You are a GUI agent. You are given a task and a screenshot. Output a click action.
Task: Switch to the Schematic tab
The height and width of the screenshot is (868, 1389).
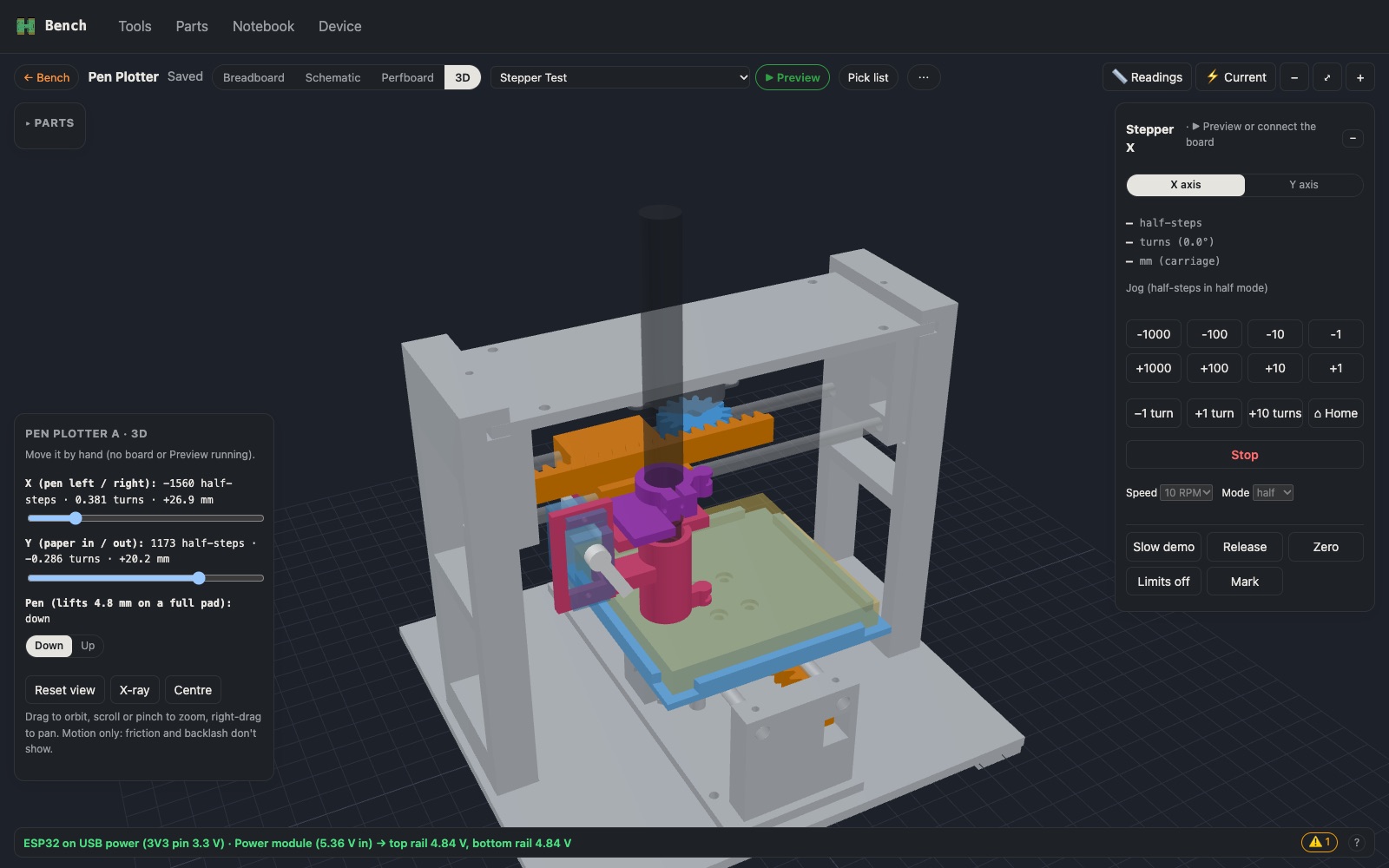[x=332, y=77]
